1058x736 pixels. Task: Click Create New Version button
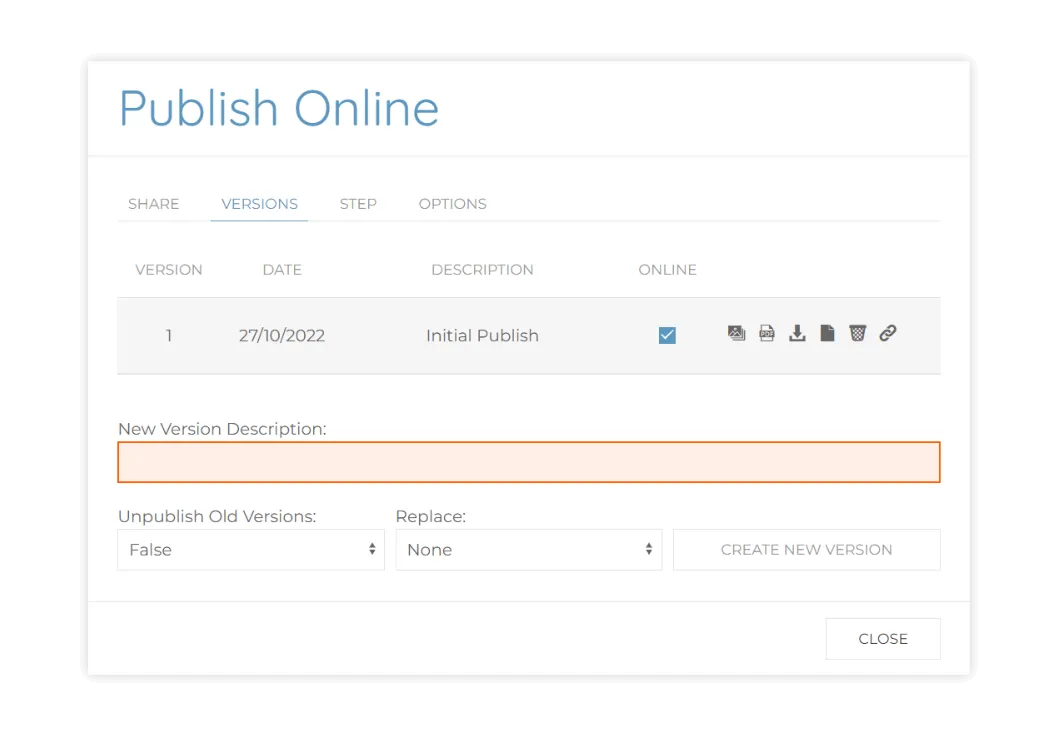[807, 550]
